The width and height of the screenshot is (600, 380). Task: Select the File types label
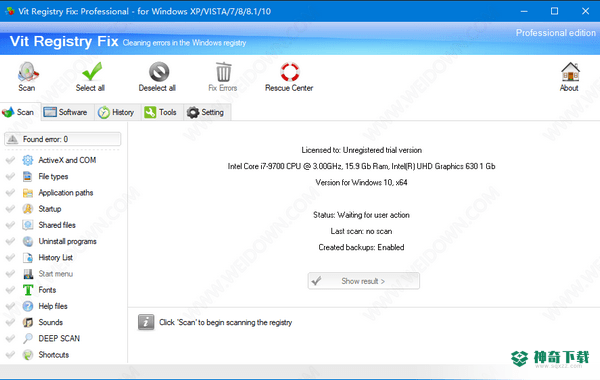(x=53, y=176)
